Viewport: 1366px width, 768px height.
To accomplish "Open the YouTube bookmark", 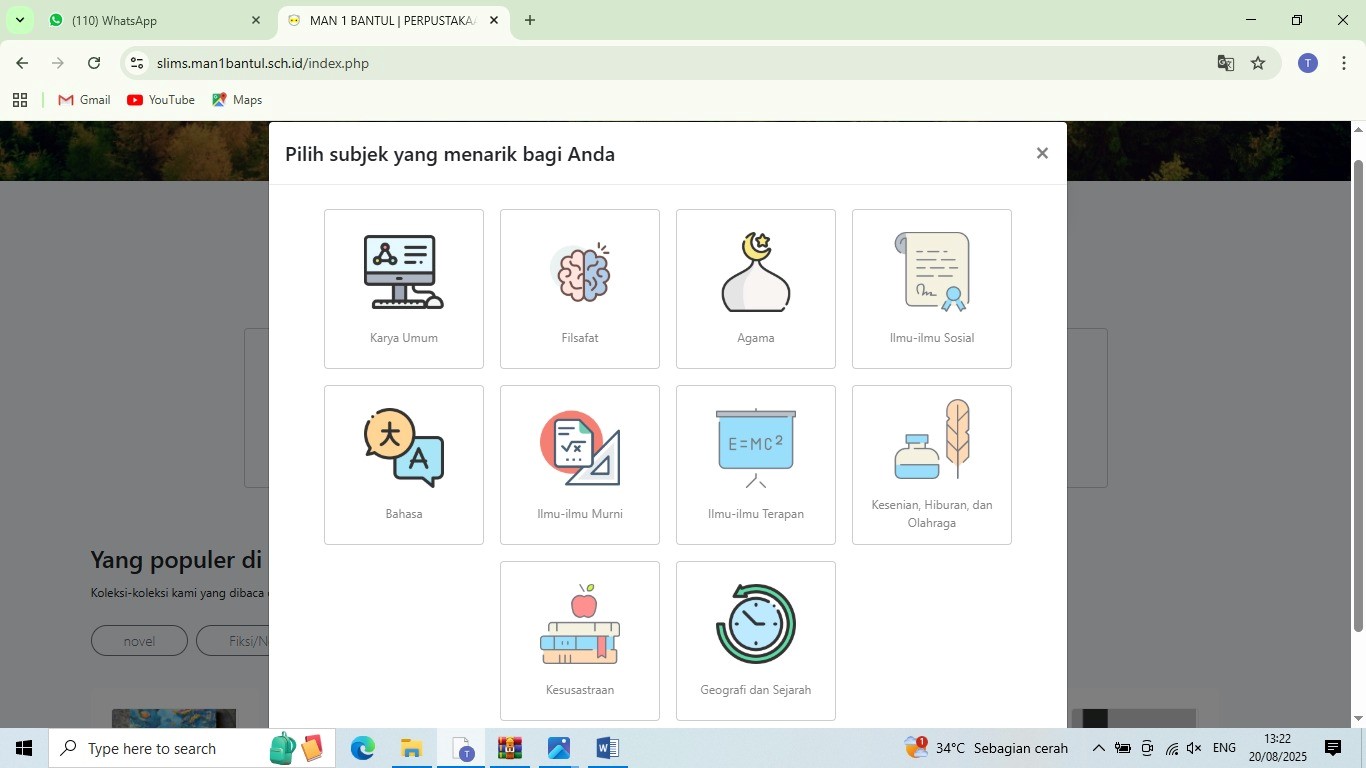I will coord(161,100).
